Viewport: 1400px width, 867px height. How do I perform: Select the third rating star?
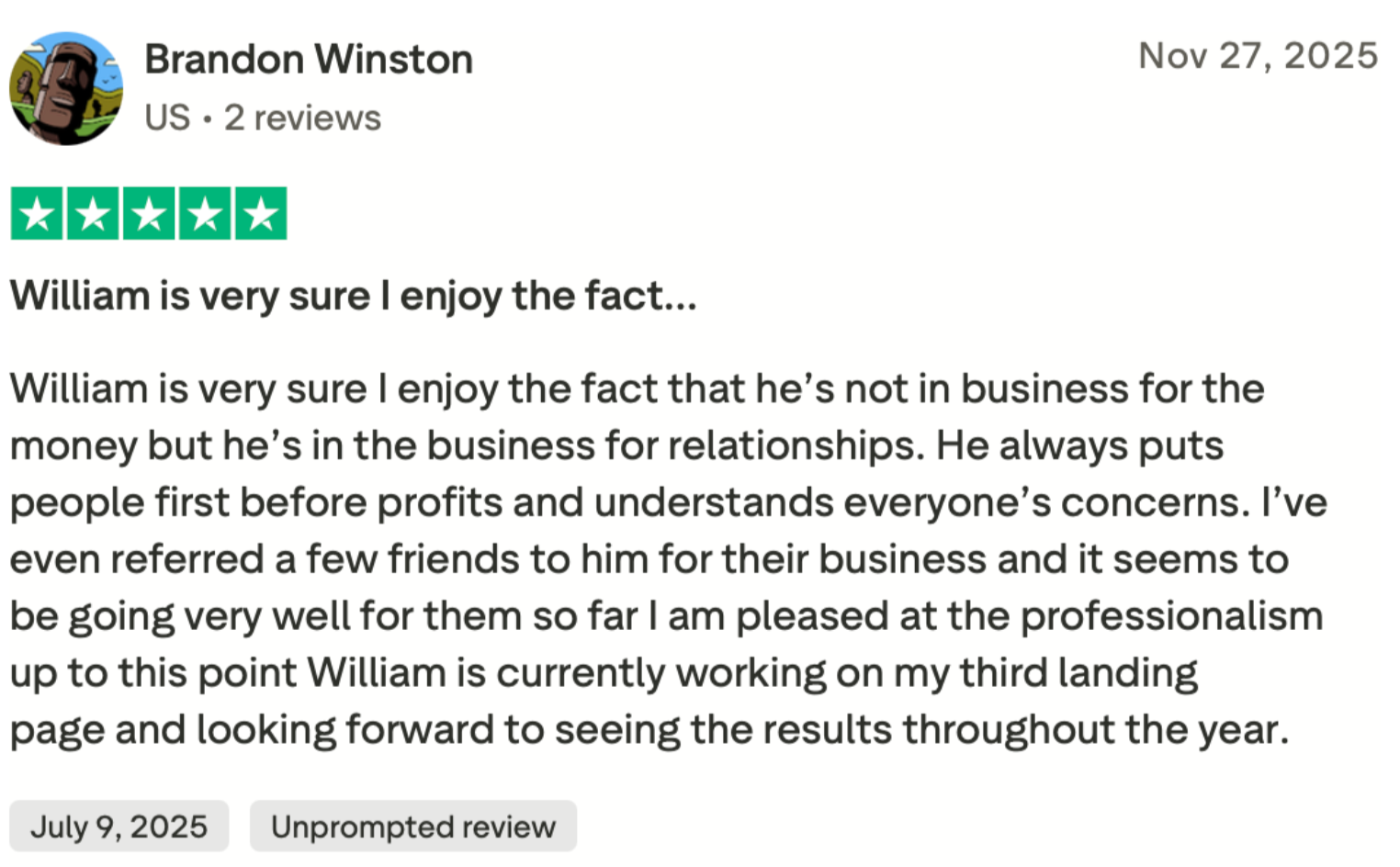149,214
